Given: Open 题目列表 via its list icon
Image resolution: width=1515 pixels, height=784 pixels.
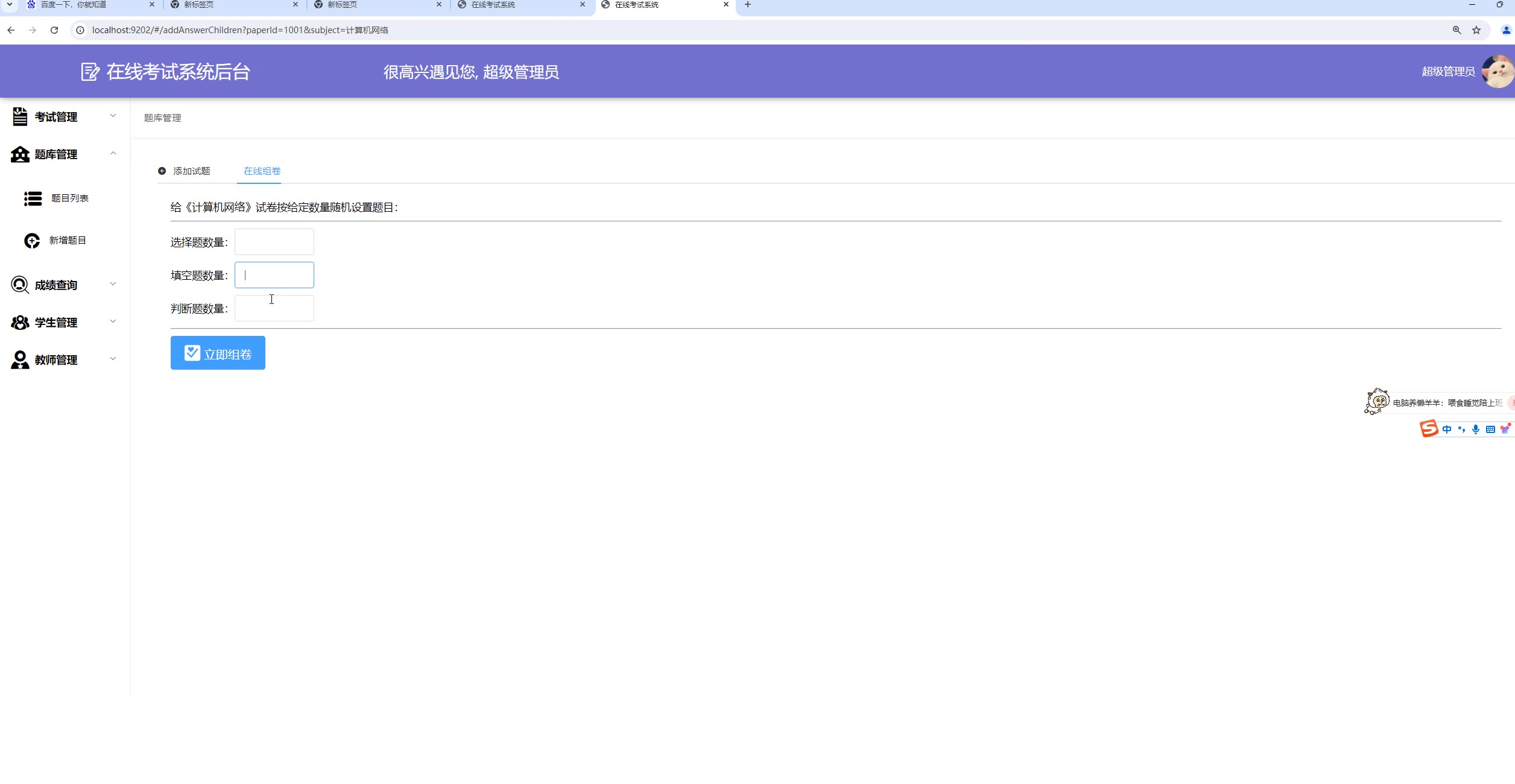Looking at the screenshot, I should click(x=33, y=198).
